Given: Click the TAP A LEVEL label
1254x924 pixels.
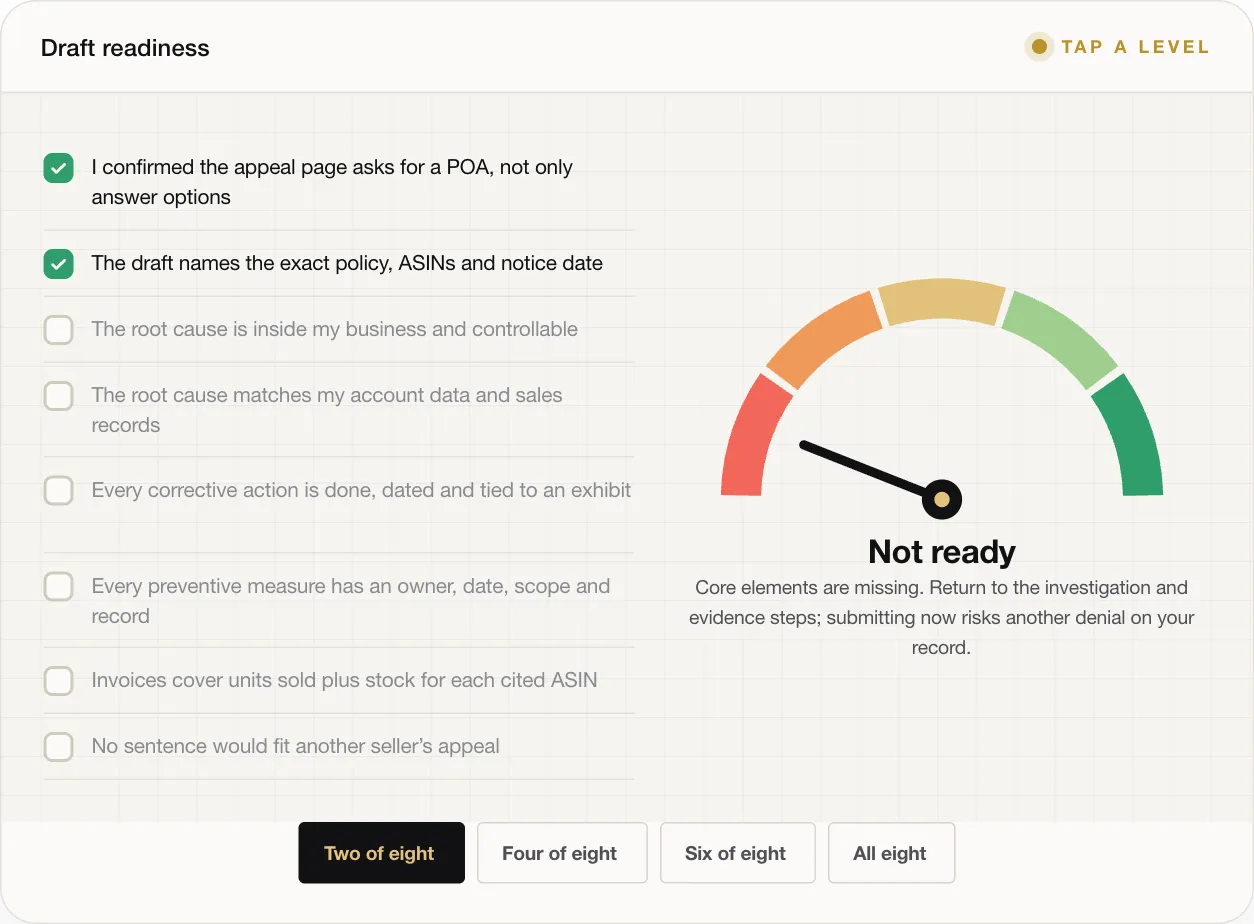Looking at the screenshot, I should pos(1135,47).
